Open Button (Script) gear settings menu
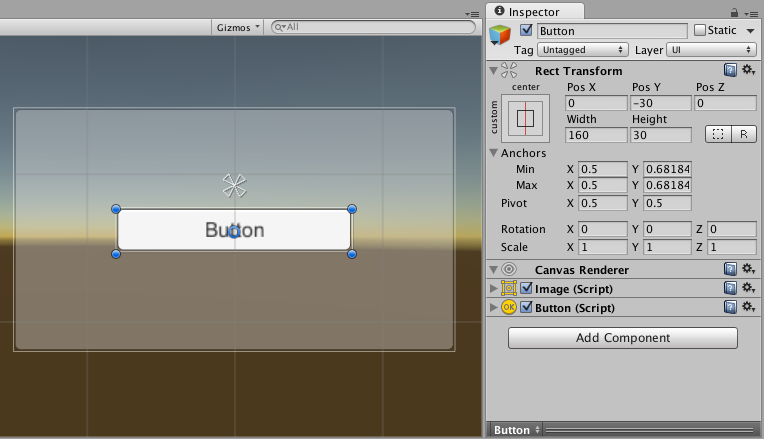 [x=748, y=306]
